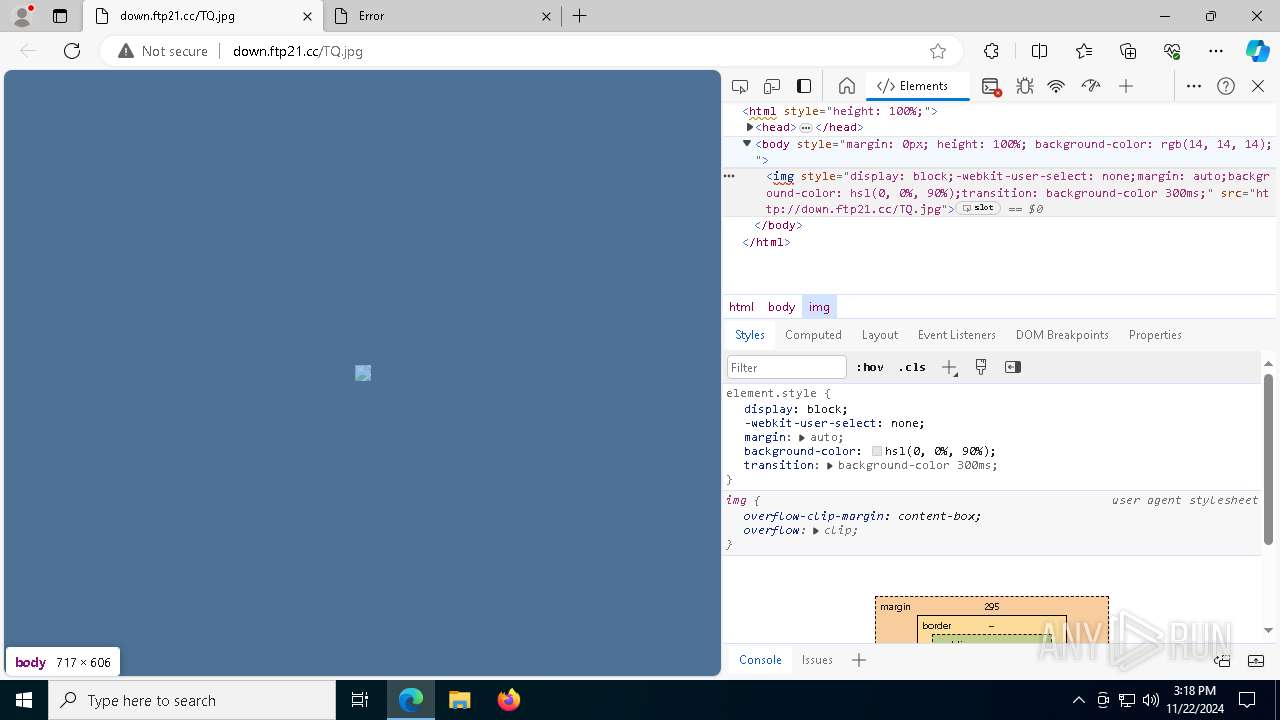Toggle the :hov element state pane
Screen dimensions: 1280x720
(870, 367)
